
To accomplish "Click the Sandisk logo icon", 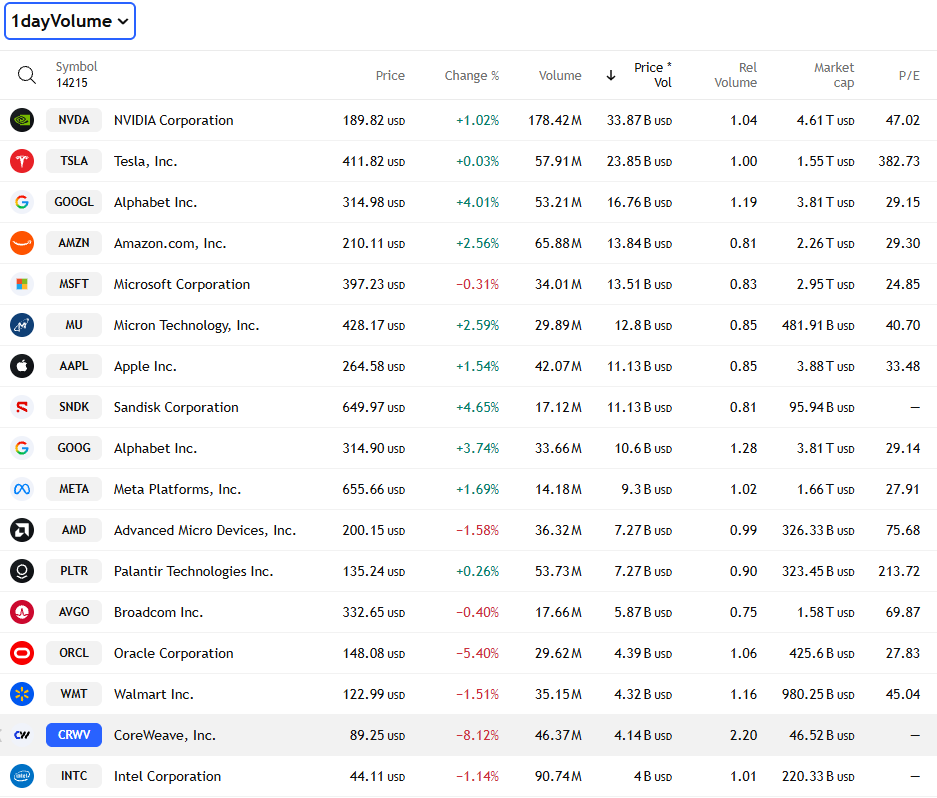I will pos(22,407).
